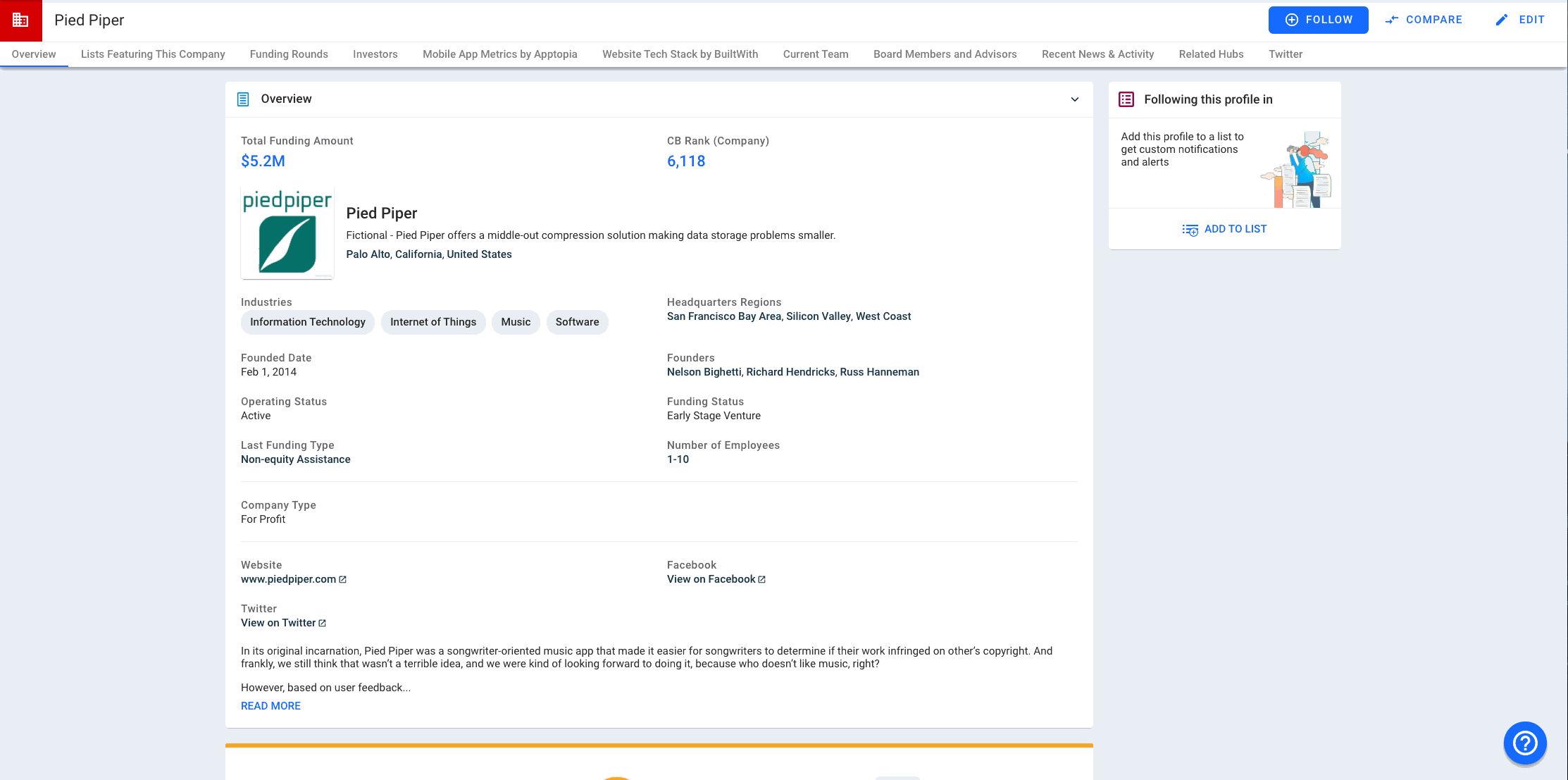The height and width of the screenshot is (780, 1568).
Task: Select the Information Technology industry chip
Action: [x=308, y=322]
